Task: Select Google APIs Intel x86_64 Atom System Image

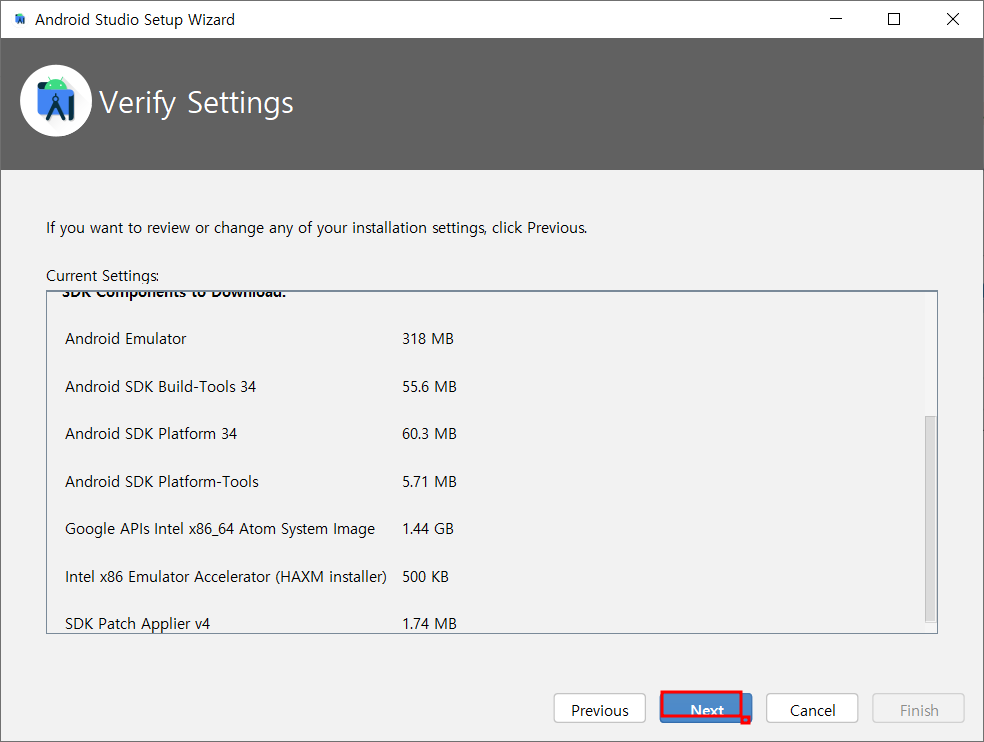Action: click(220, 529)
